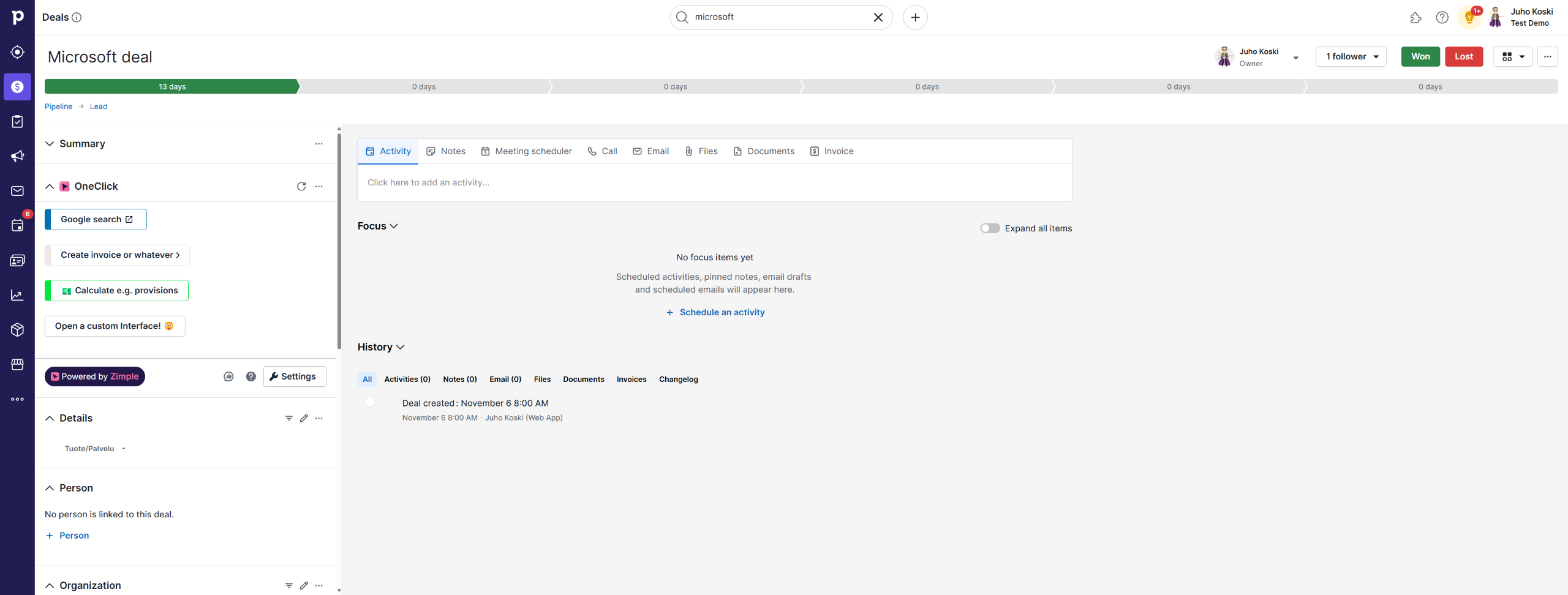
Task: Open Projects clipboard icon in sidebar
Action: tap(17, 121)
